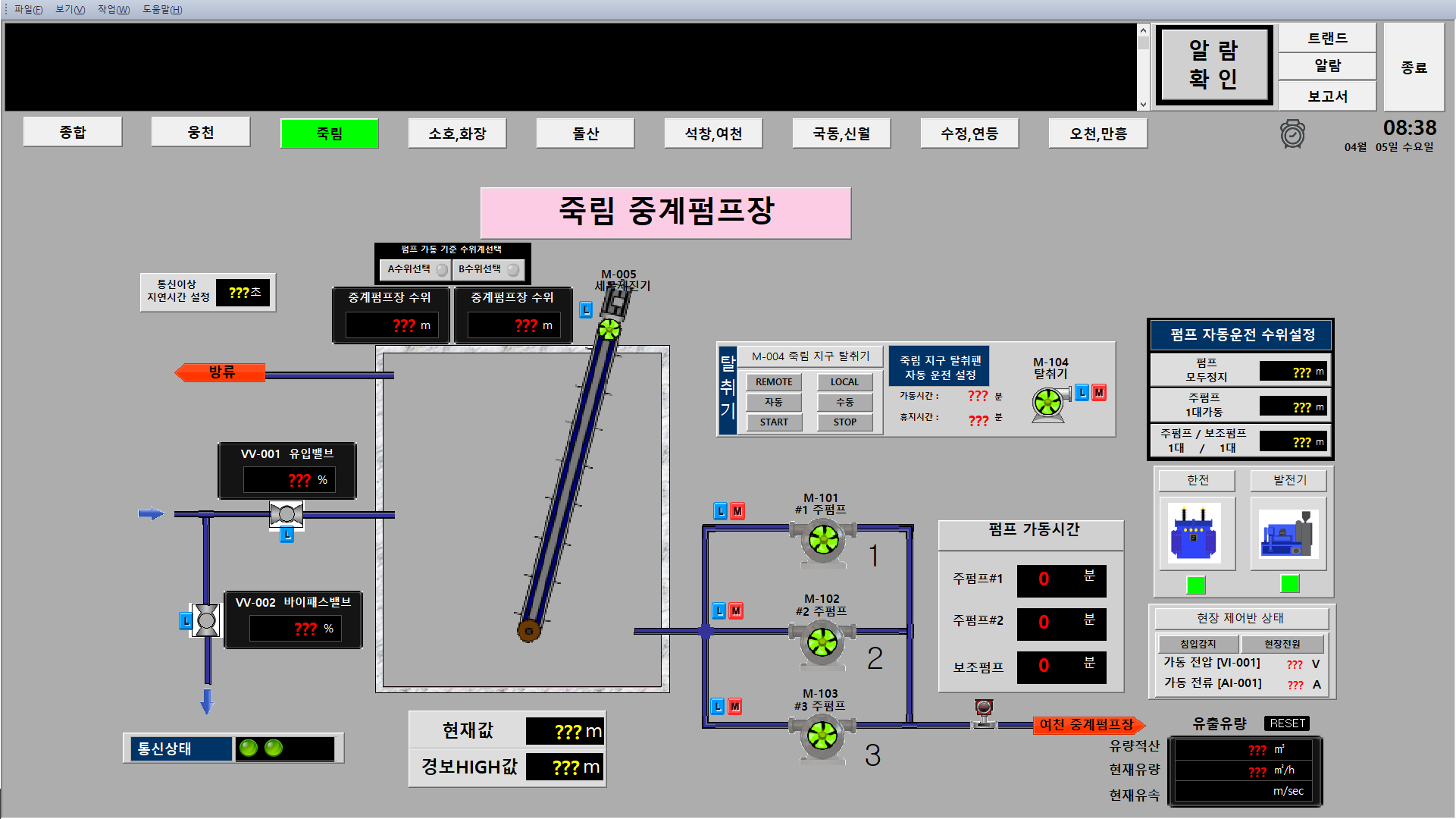This screenshot has width=1456, height=819.
Task: Select the VV-001 inlet valve symbol
Action: (x=287, y=515)
